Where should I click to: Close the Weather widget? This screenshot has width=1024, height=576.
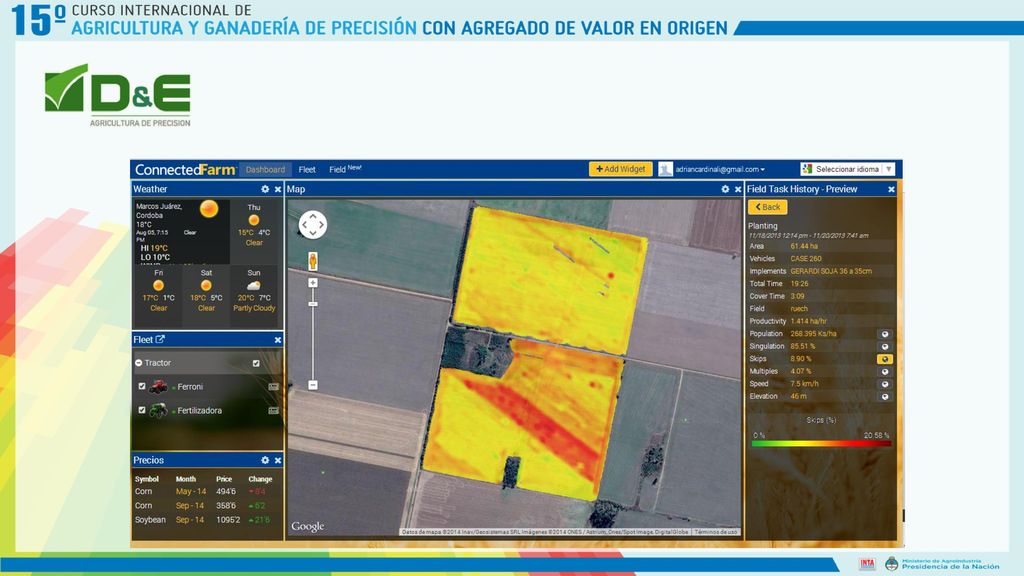pyautogui.click(x=278, y=189)
